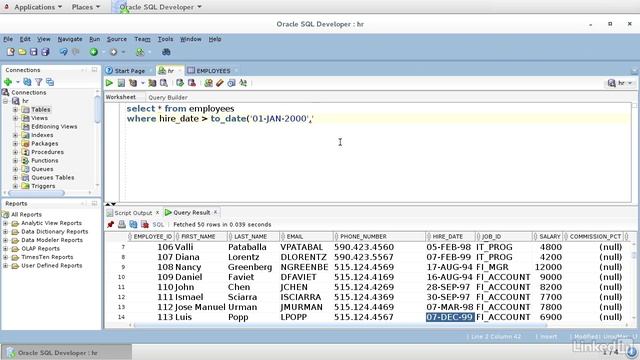Click the Autotrace icon in the worksheet toolbar
The image size is (640, 360).
pyautogui.click(x=152, y=83)
